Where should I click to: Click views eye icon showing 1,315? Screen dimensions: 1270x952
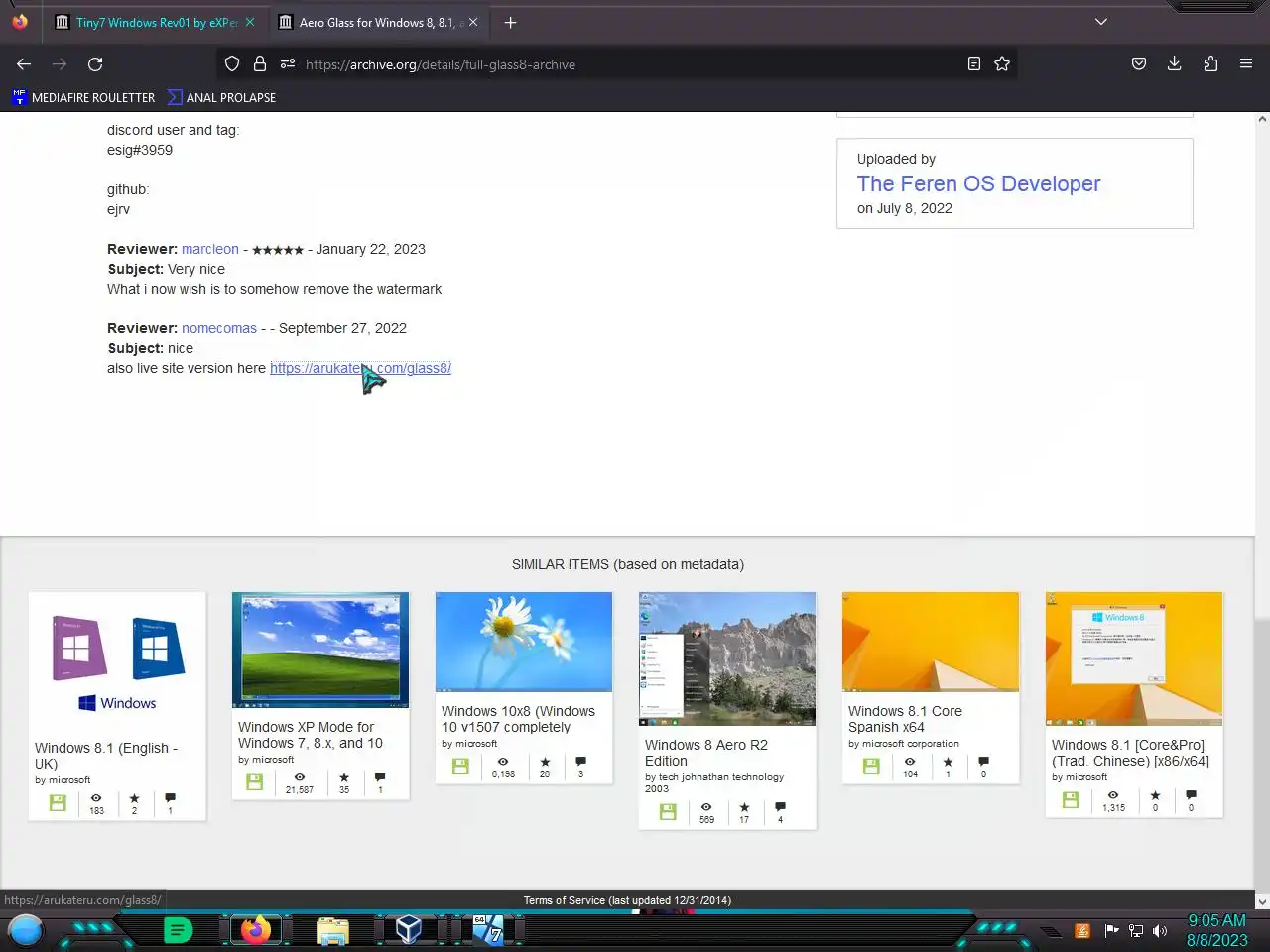1113,795
